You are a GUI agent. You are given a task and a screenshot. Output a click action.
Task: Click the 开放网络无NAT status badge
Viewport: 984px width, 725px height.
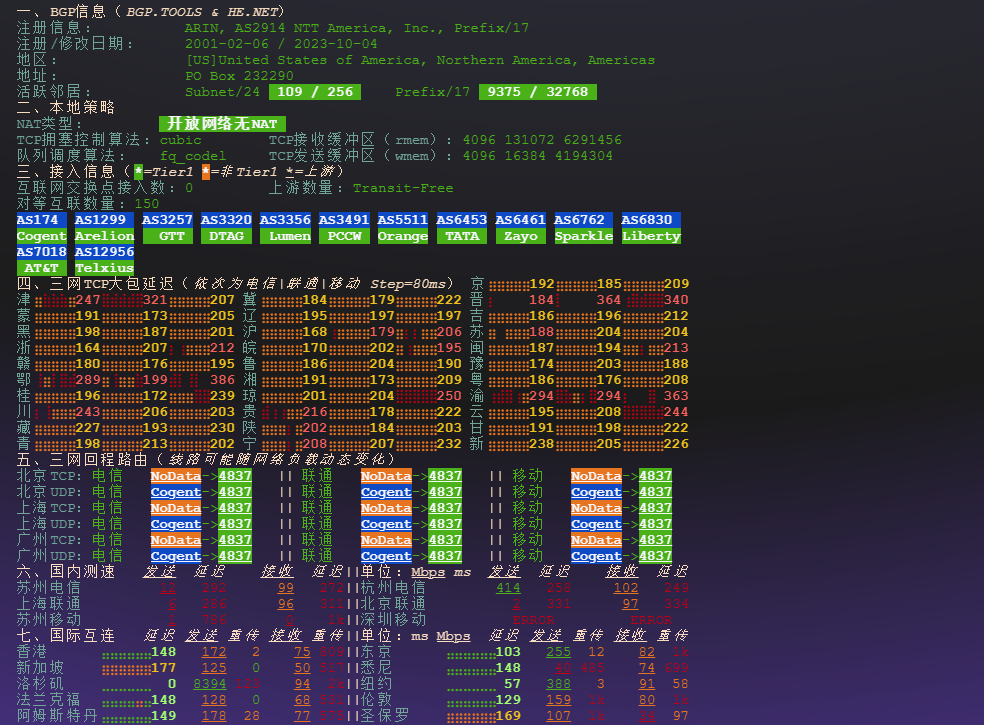pyautogui.click(x=222, y=124)
